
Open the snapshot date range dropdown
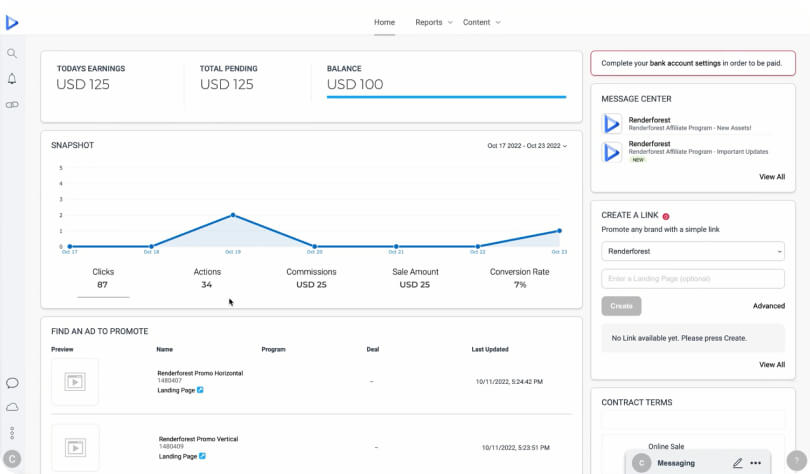click(x=527, y=146)
